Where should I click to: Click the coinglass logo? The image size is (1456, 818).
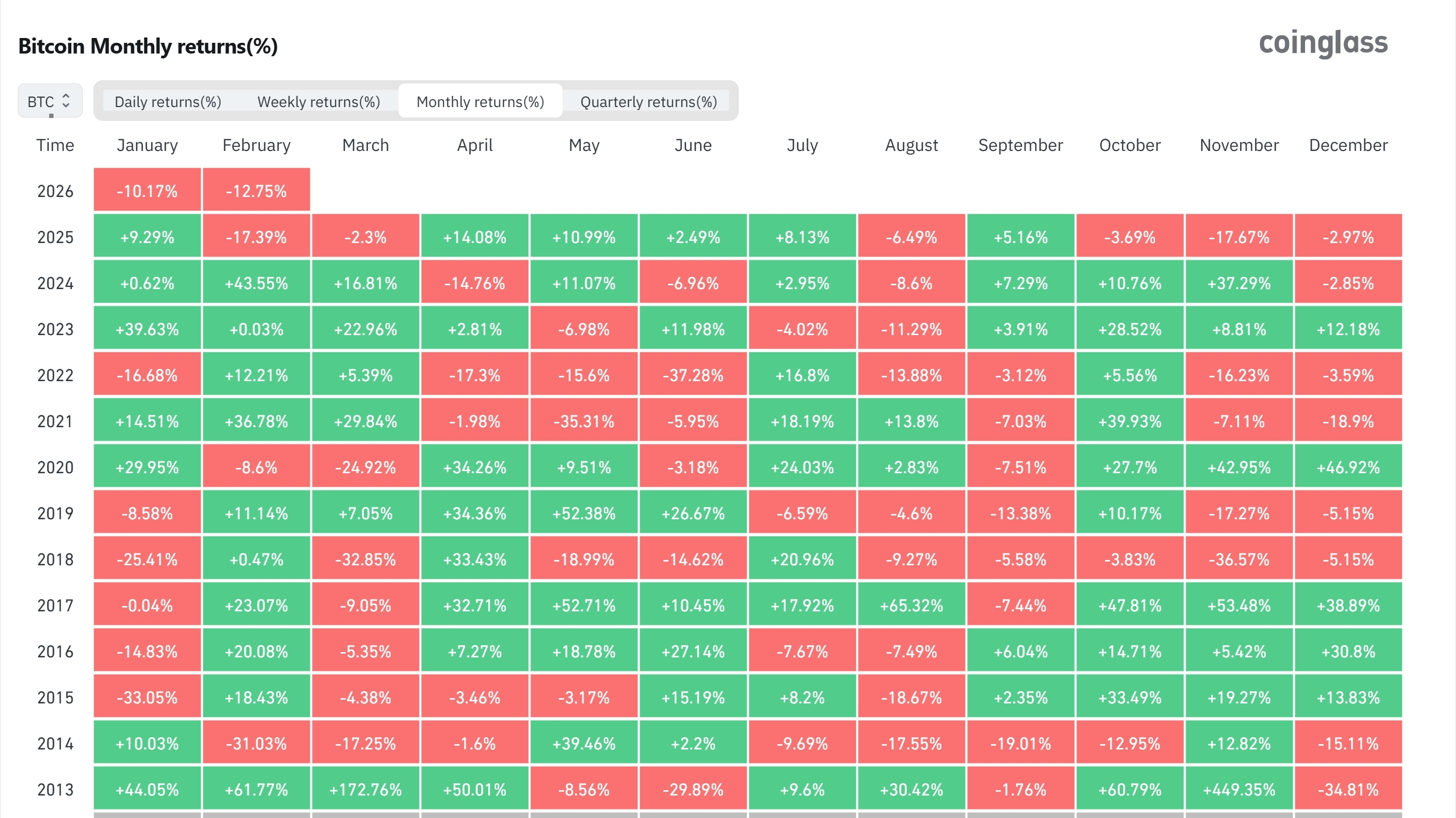pyautogui.click(x=1323, y=43)
